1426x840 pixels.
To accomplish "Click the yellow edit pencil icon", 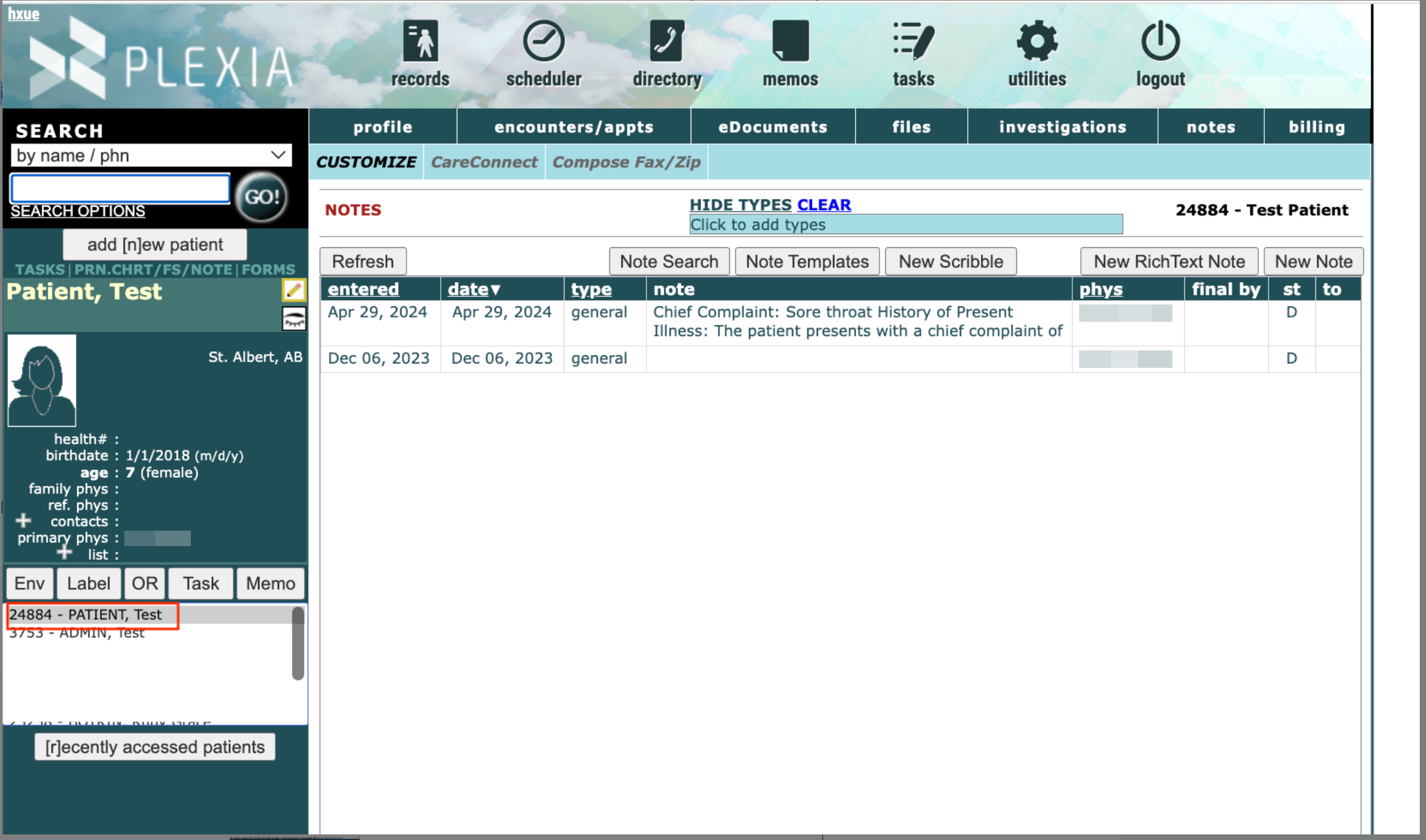I will point(294,290).
